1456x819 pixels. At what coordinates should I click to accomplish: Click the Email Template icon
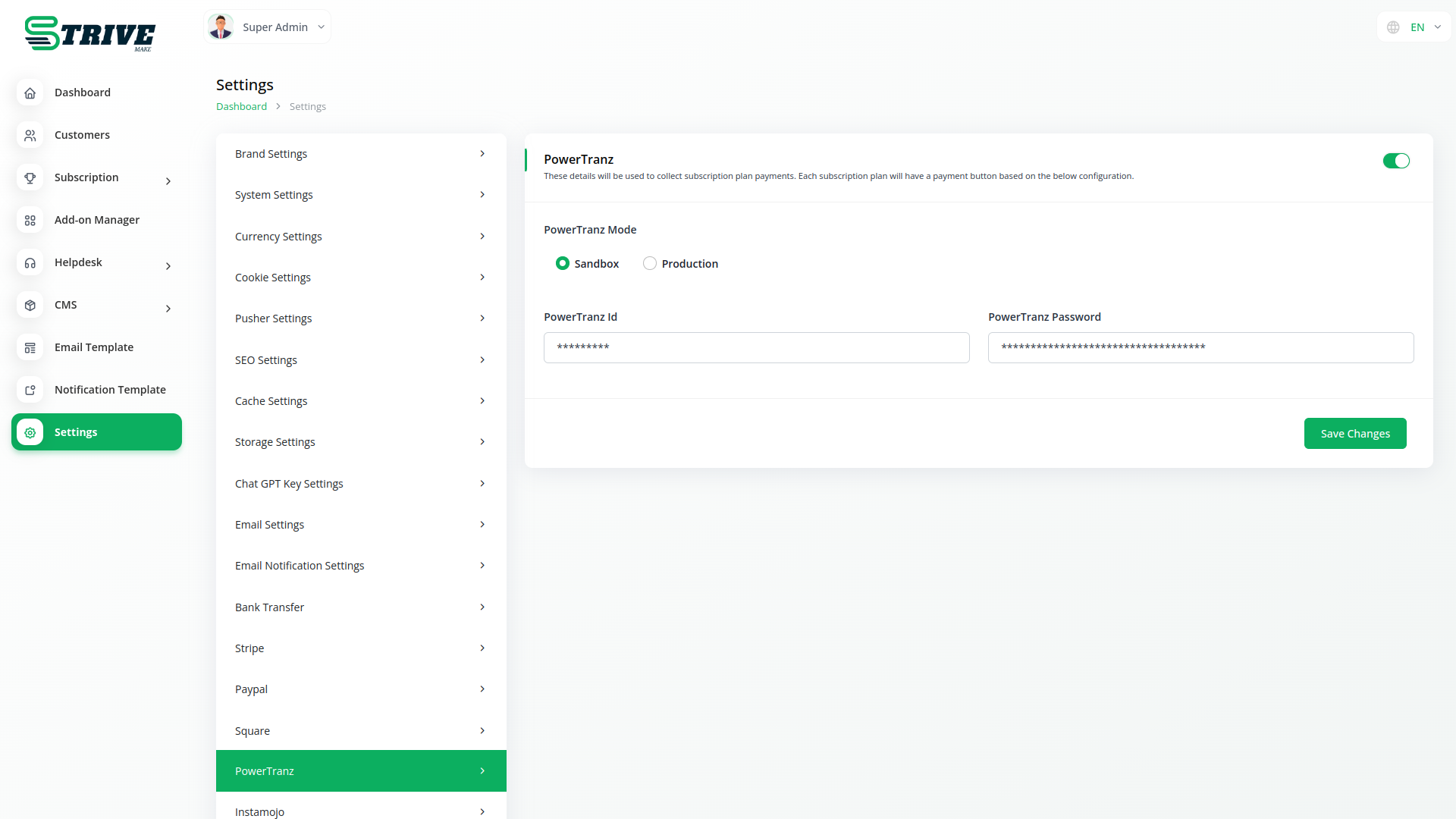[30, 347]
